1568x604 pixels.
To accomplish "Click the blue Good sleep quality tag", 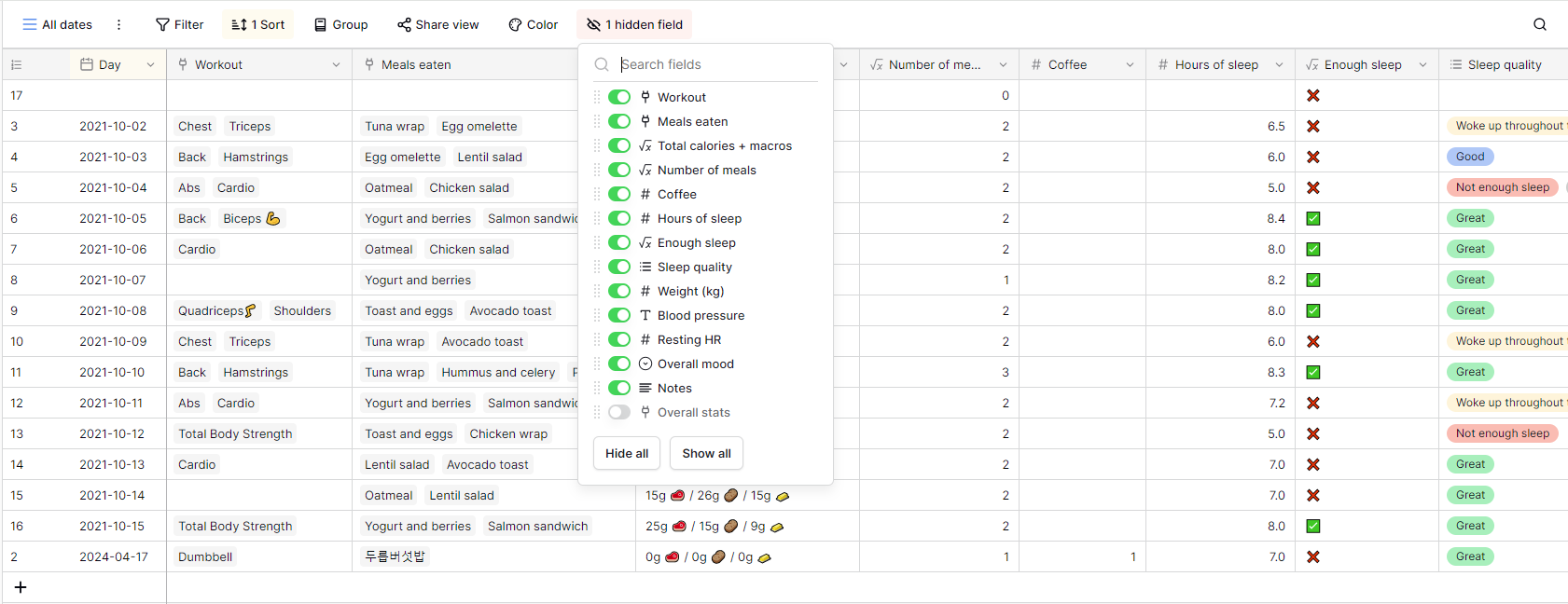I will (x=1470, y=157).
